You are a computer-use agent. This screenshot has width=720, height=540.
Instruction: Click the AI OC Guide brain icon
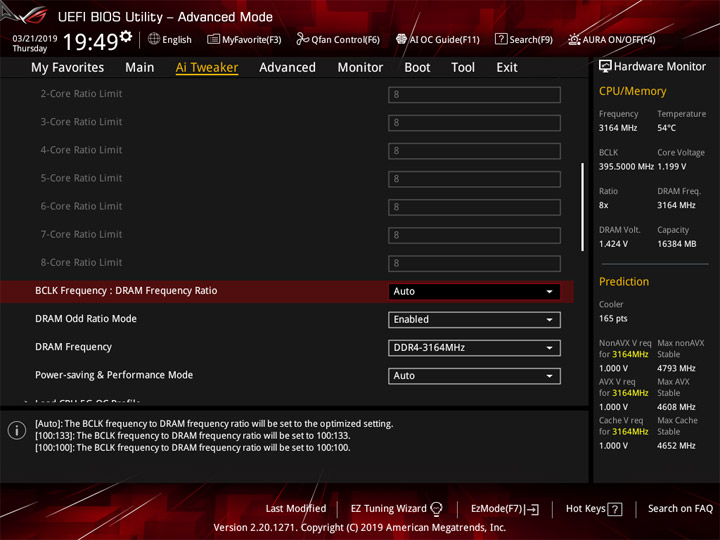pos(401,39)
